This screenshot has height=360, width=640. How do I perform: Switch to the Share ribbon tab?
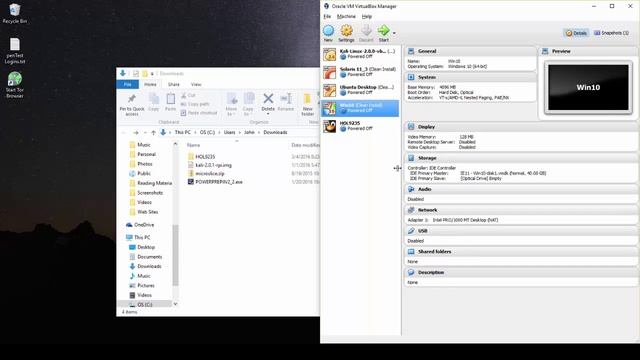click(174, 84)
